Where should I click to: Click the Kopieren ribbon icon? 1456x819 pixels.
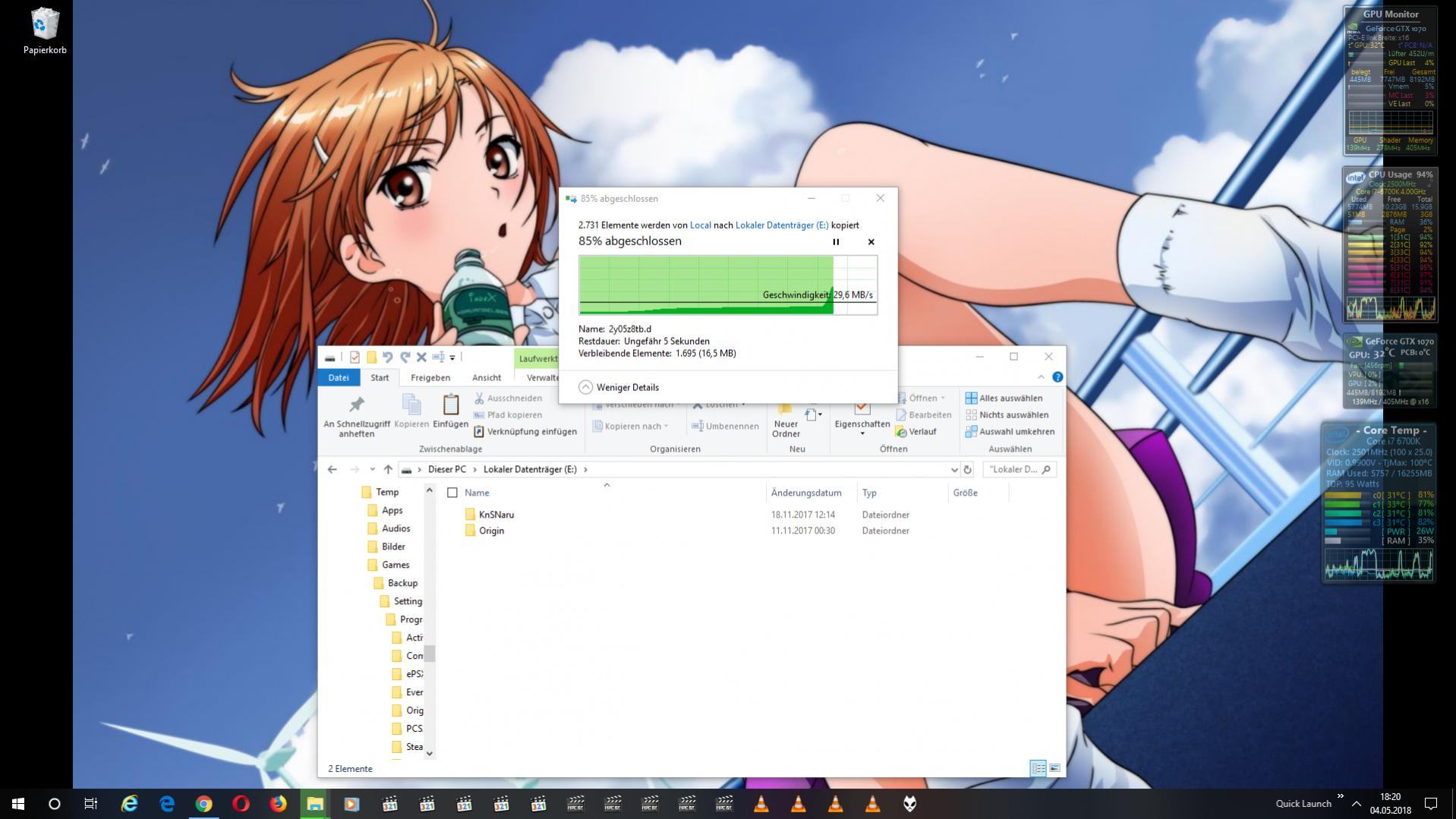[411, 412]
